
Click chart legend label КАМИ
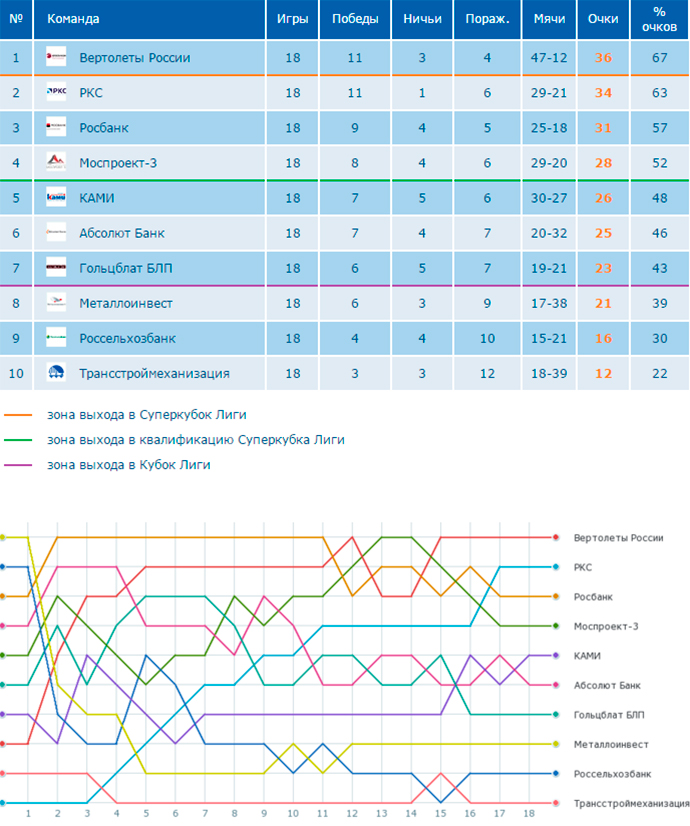pos(587,656)
